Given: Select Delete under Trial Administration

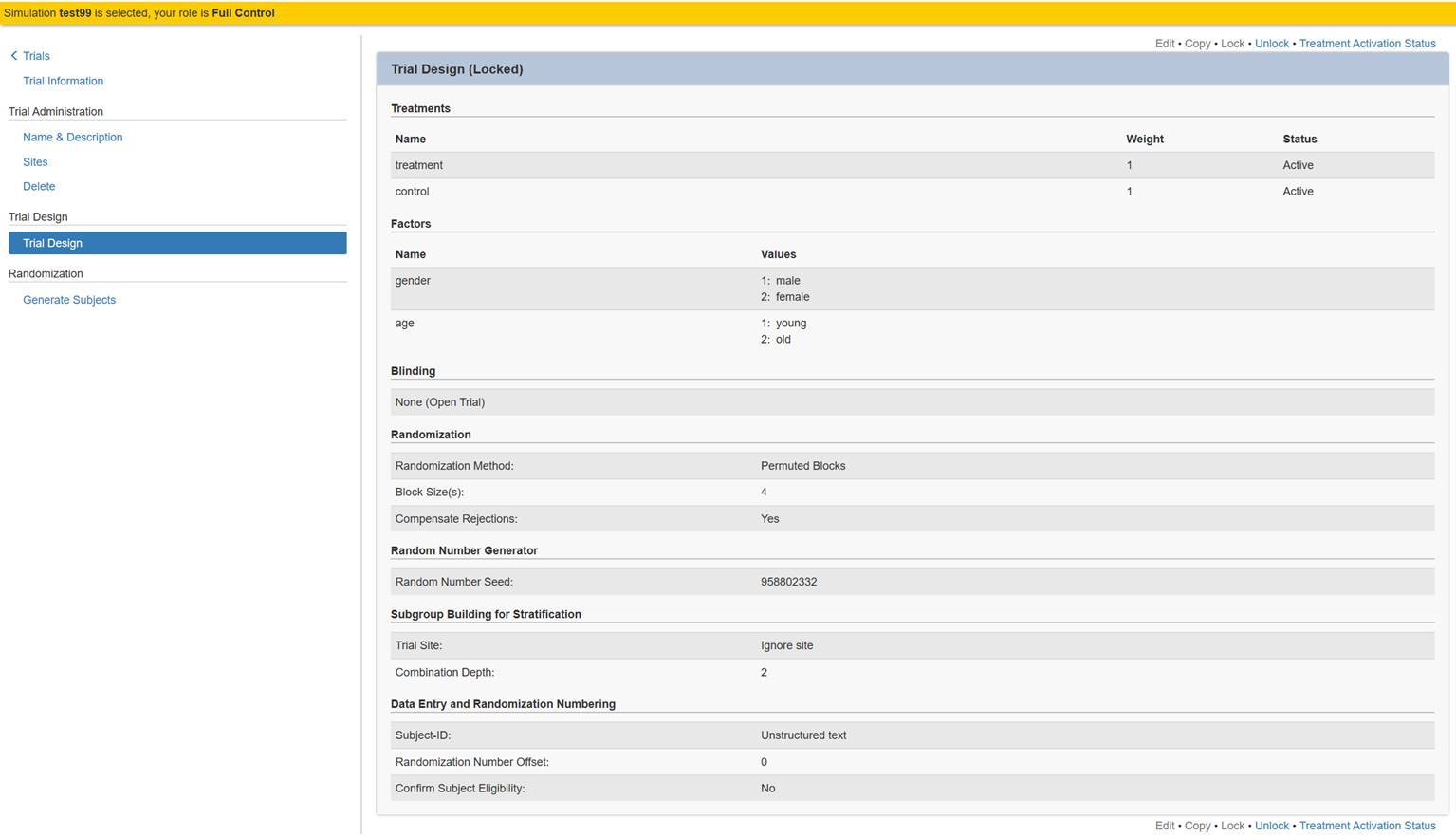Looking at the screenshot, I should [x=39, y=186].
